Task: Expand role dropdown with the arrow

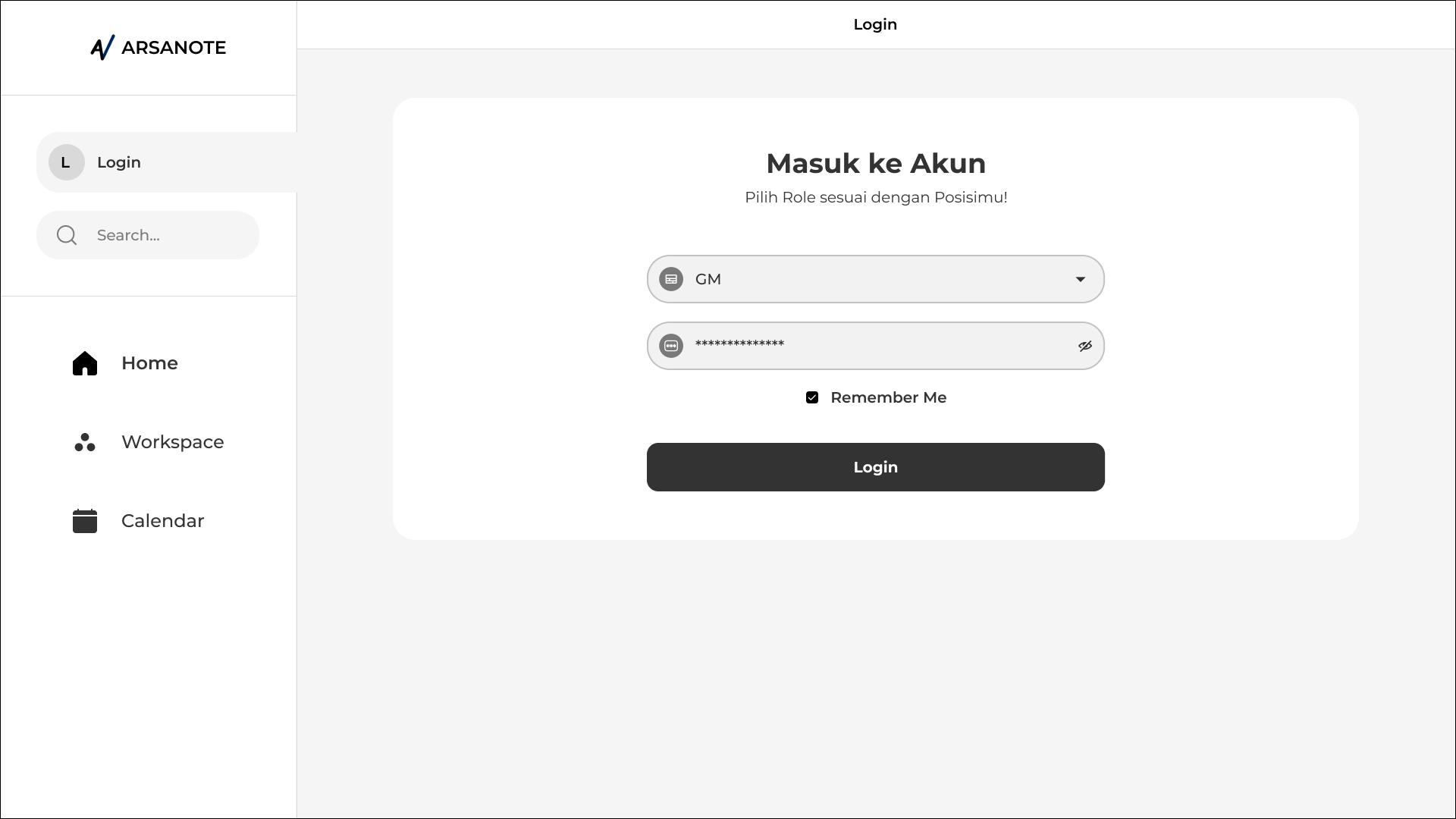Action: 1081,279
